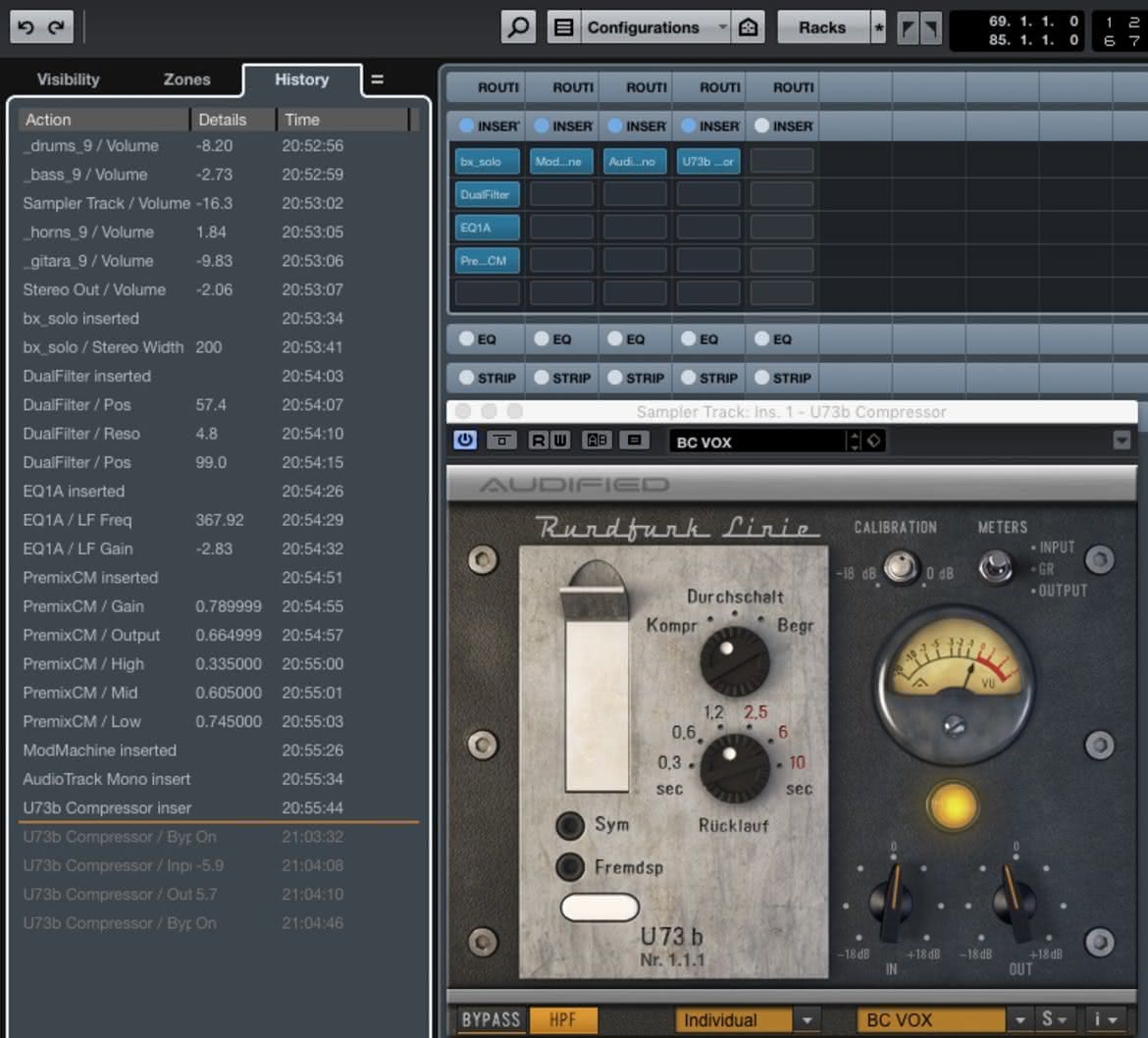Click the EQ1A insert slot
This screenshot has width=1148, height=1038.
[x=487, y=227]
